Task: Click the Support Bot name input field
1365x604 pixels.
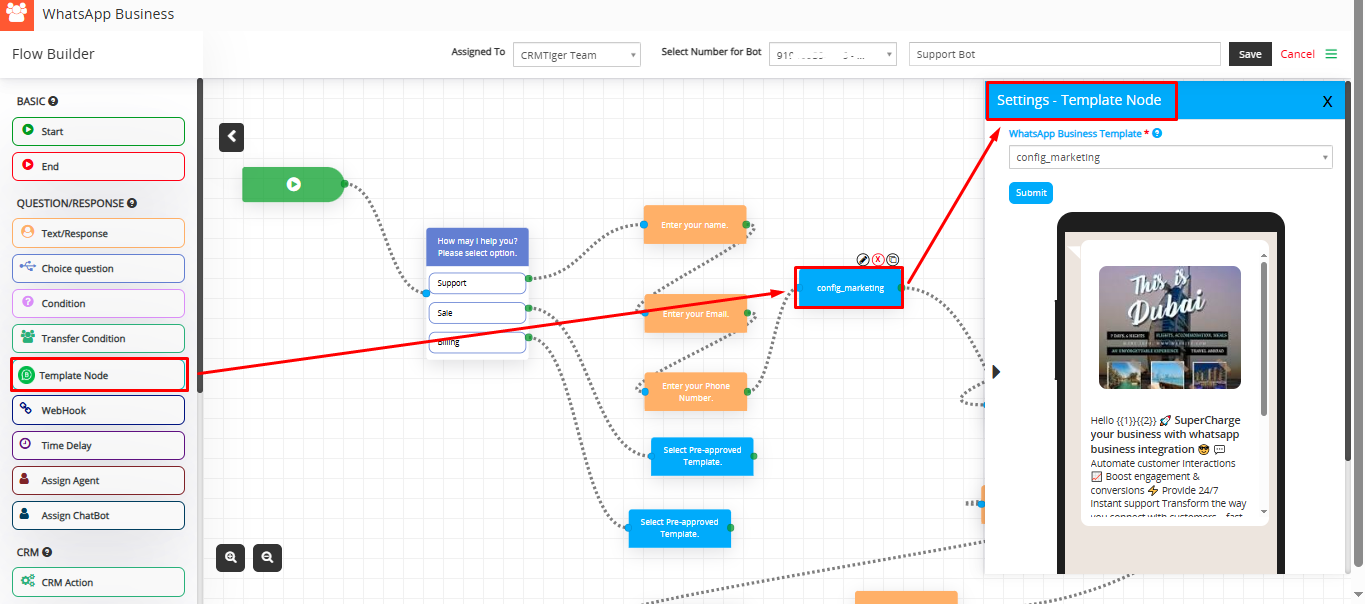Action: [1064, 54]
